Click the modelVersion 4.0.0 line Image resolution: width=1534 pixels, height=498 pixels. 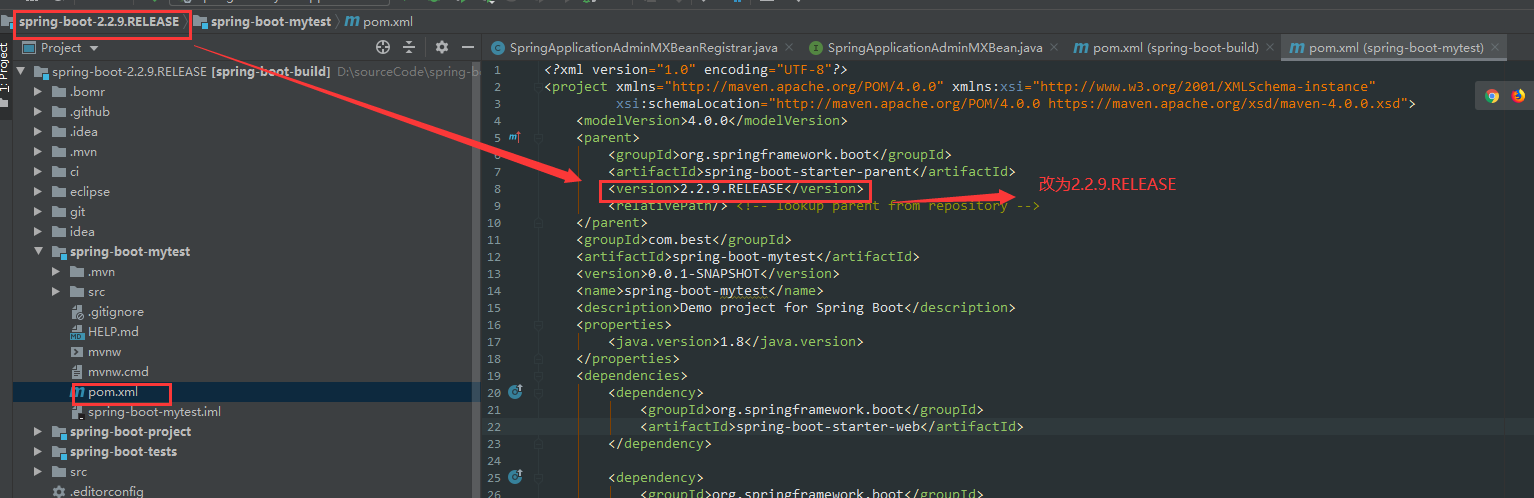(x=711, y=120)
